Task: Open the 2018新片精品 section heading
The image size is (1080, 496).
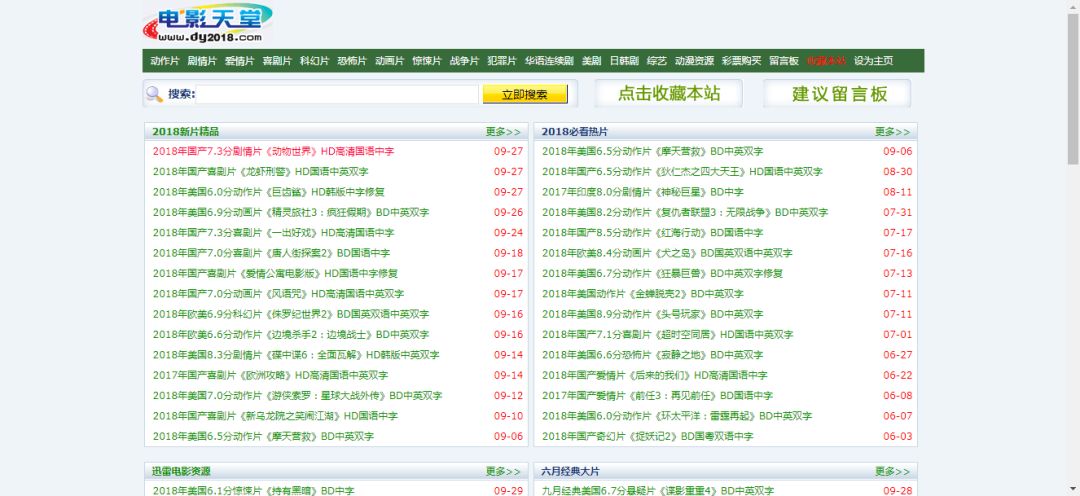Action: 186,132
